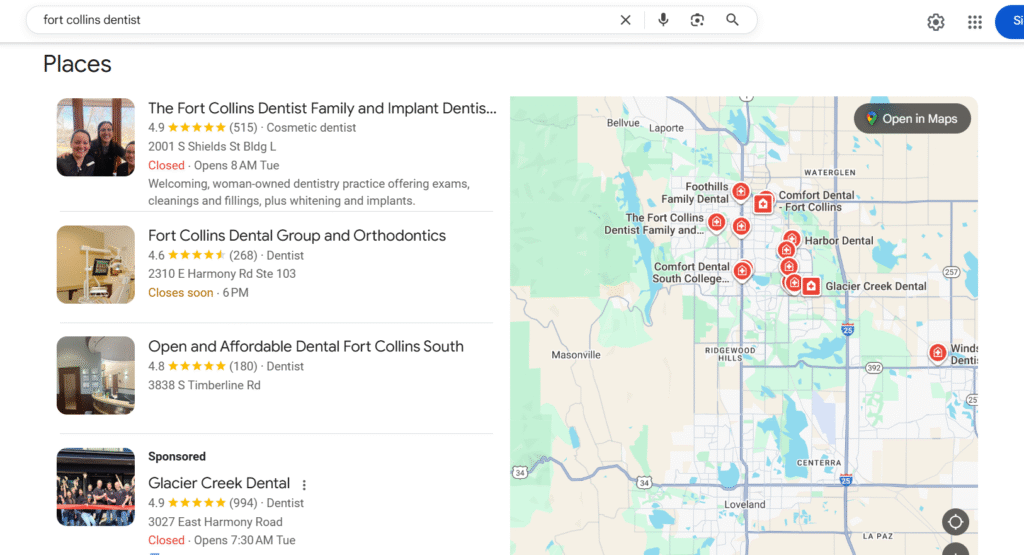Center map on my location

(954, 522)
